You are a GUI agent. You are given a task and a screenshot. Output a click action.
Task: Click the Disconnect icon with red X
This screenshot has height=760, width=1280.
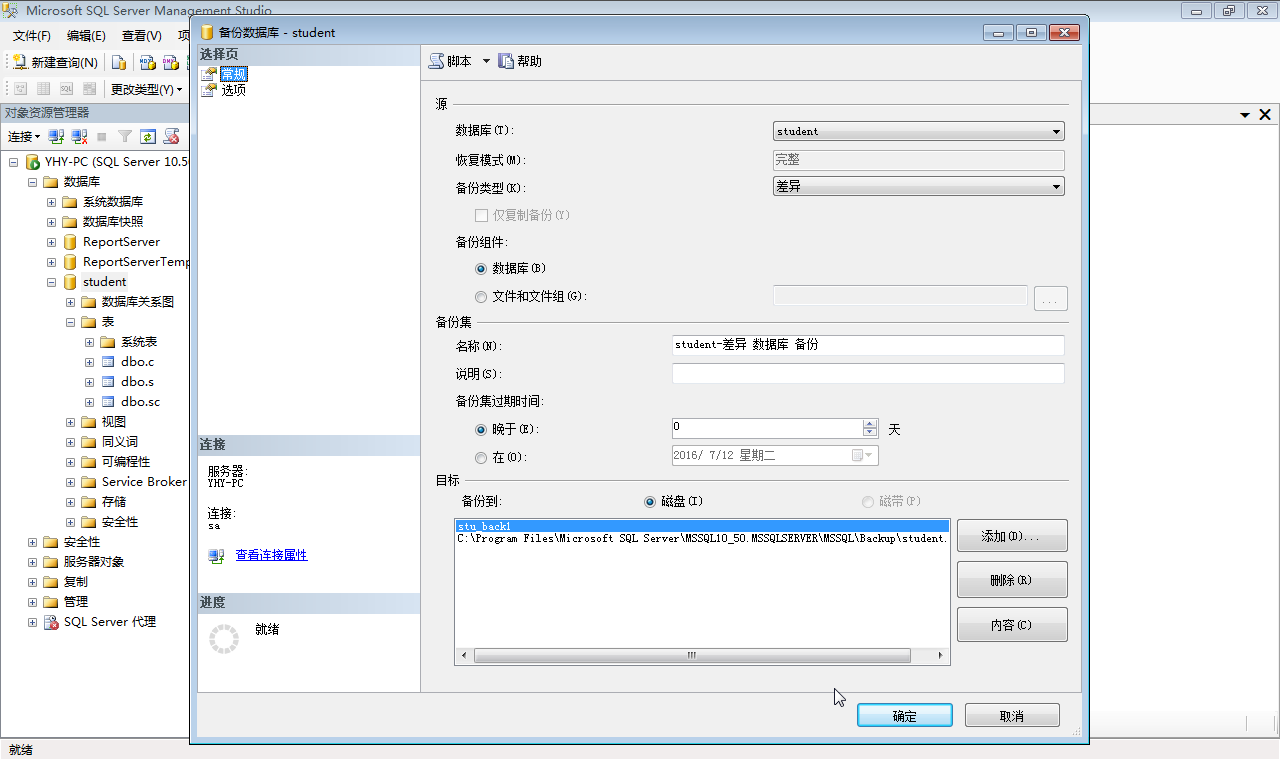79,136
